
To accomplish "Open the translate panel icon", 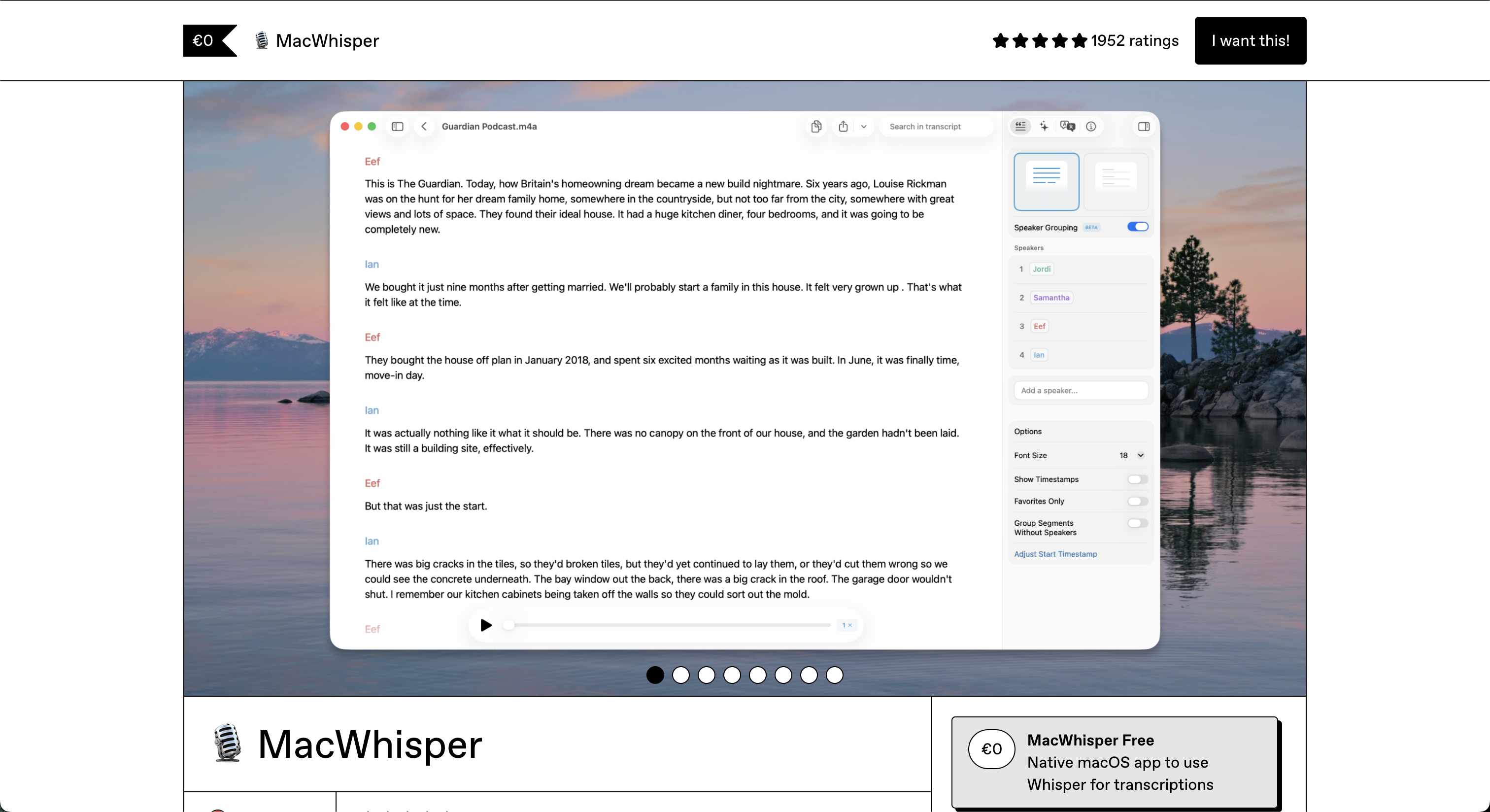I will [1067, 126].
